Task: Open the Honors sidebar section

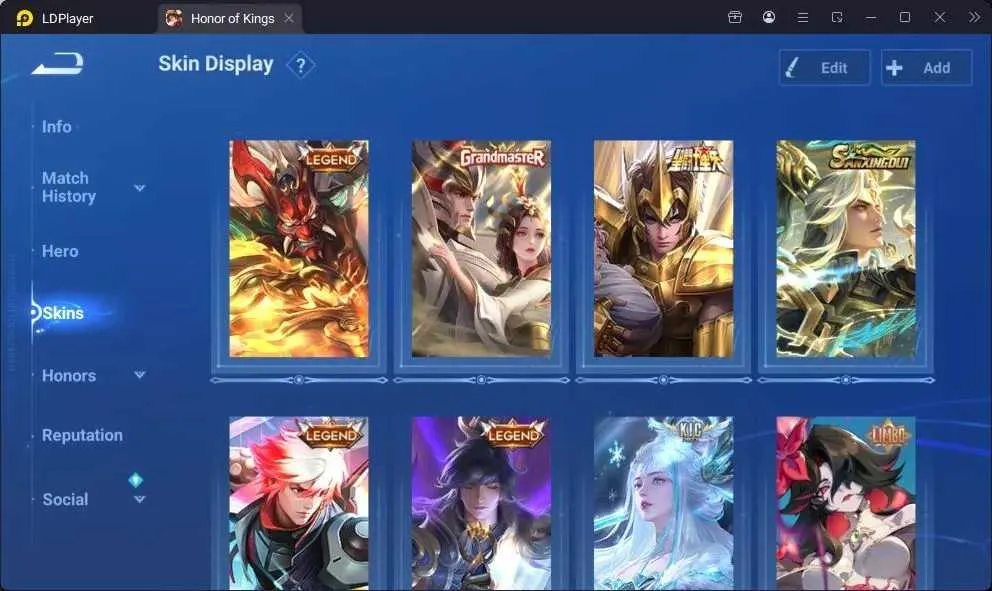Action: pyautogui.click(x=69, y=375)
